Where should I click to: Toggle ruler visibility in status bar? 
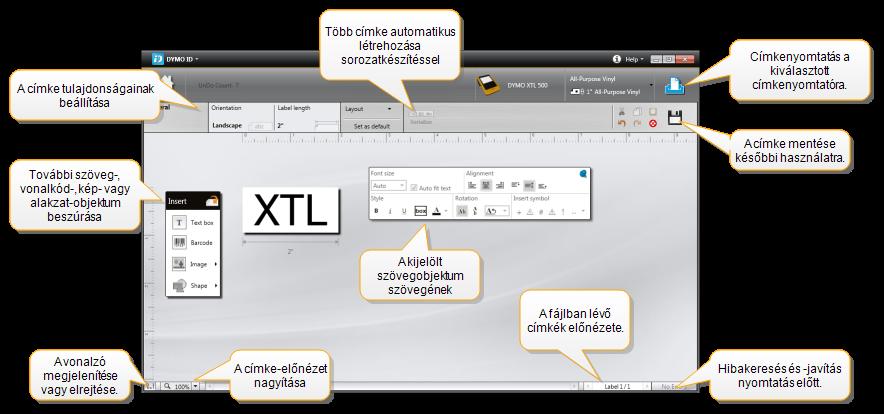coord(151,386)
